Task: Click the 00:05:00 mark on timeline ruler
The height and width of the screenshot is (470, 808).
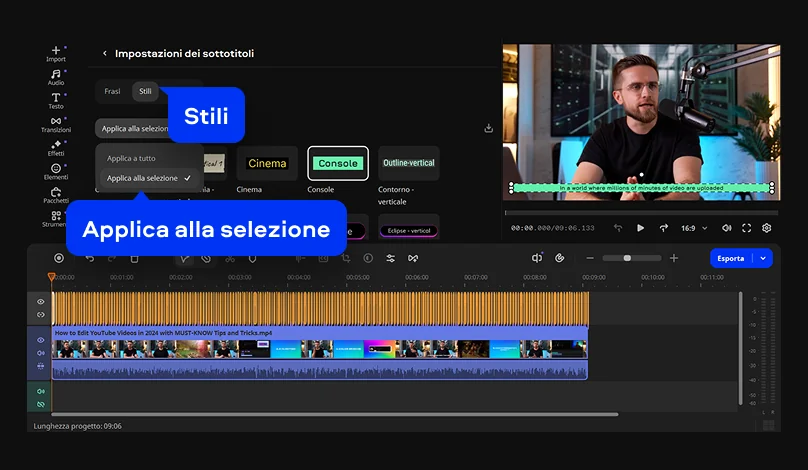Action: point(358,277)
